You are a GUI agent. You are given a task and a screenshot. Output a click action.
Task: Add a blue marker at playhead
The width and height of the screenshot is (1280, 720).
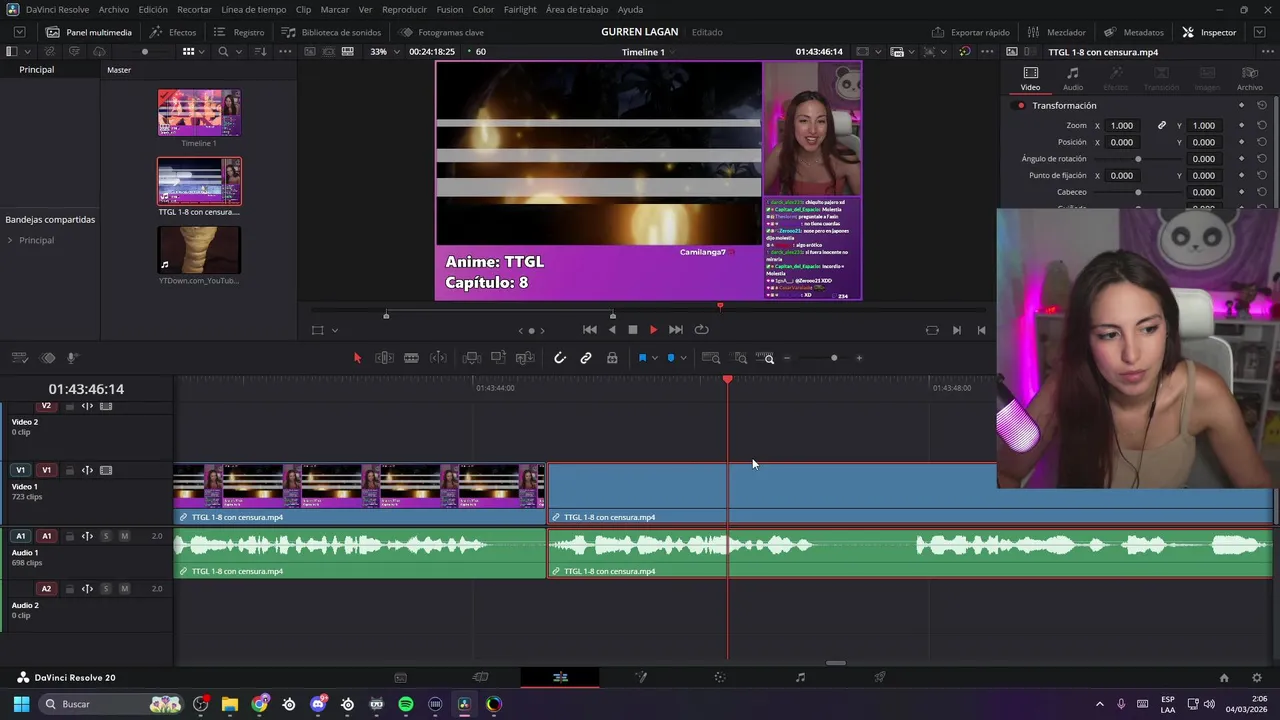point(671,358)
